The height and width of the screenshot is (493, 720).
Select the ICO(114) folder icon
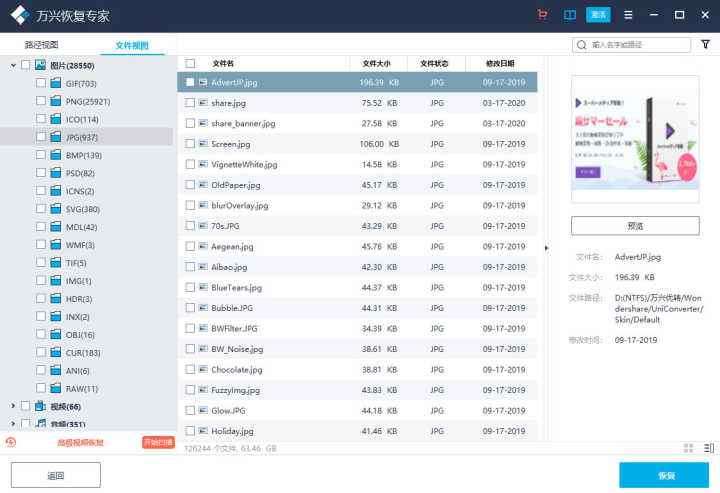pyautogui.click(x=56, y=119)
